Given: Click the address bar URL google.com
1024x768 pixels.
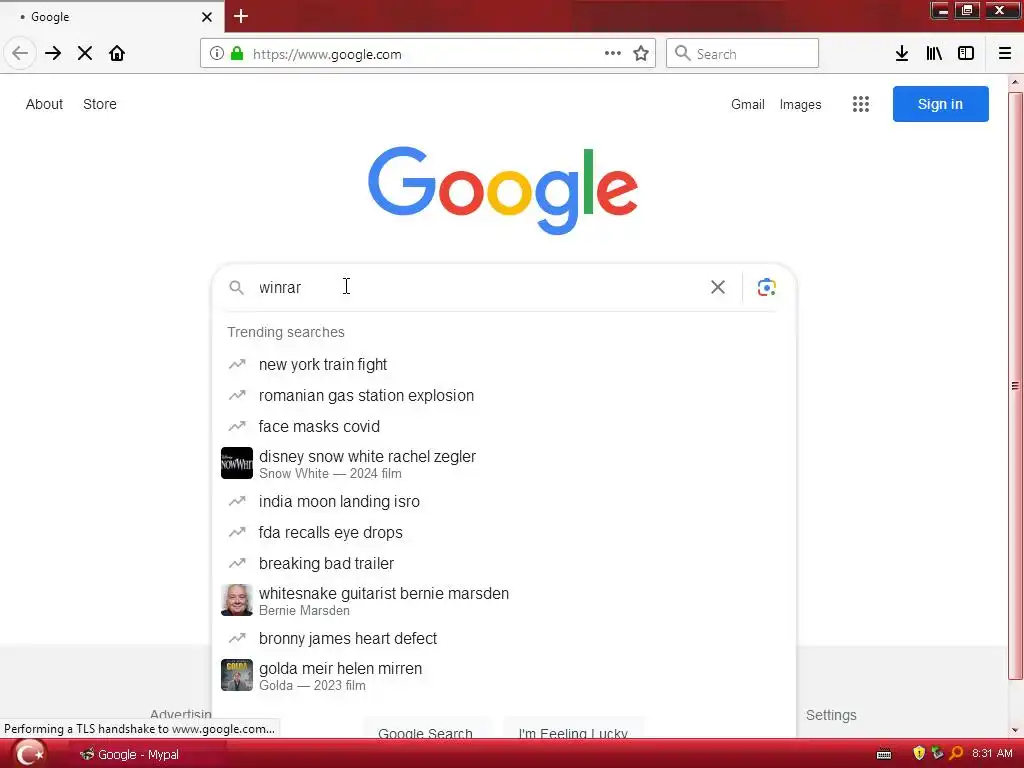Looking at the screenshot, I should [327, 54].
